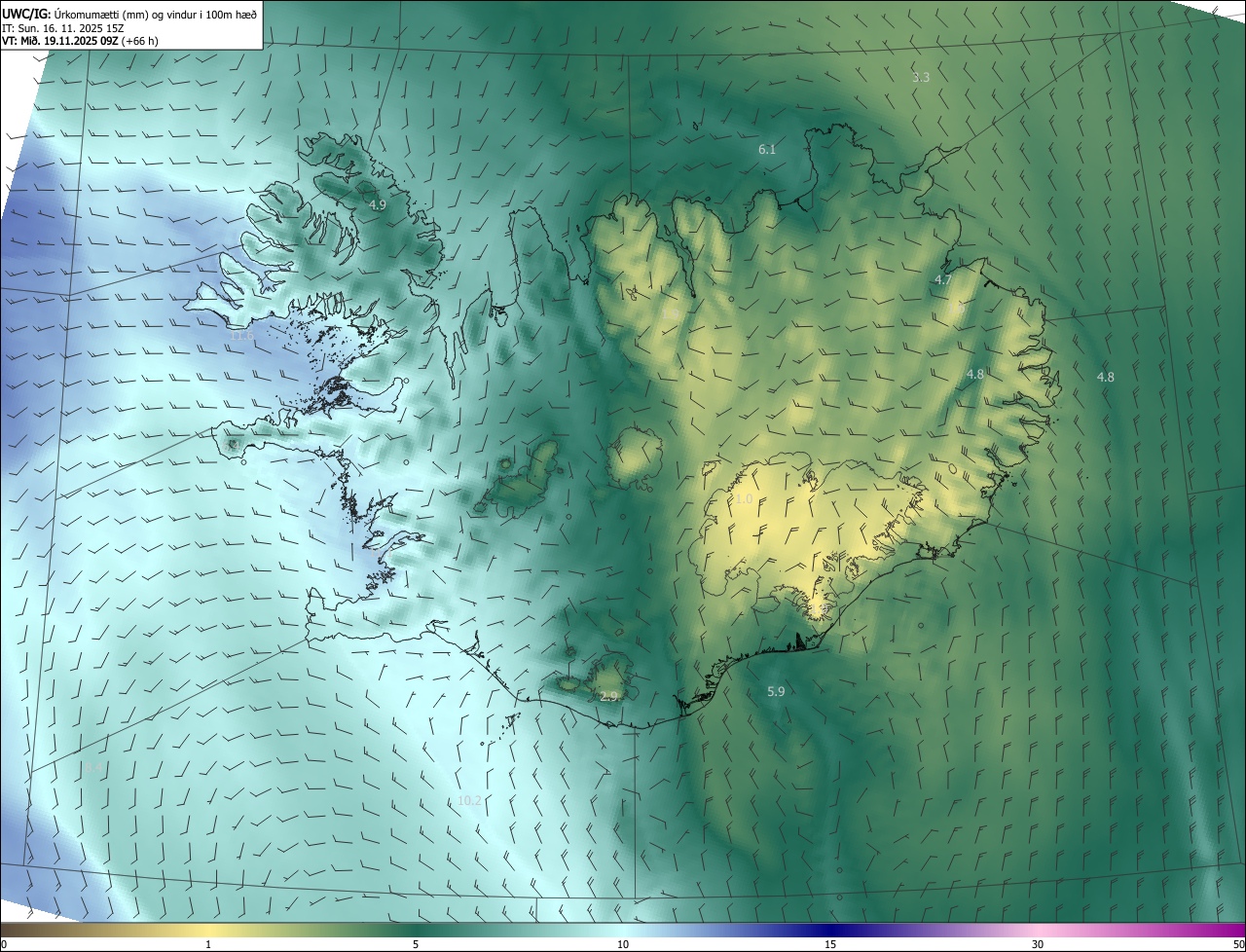Image resolution: width=1246 pixels, height=952 pixels.
Task: Click the 30 tick on the color scale
Action: click(x=1038, y=944)
